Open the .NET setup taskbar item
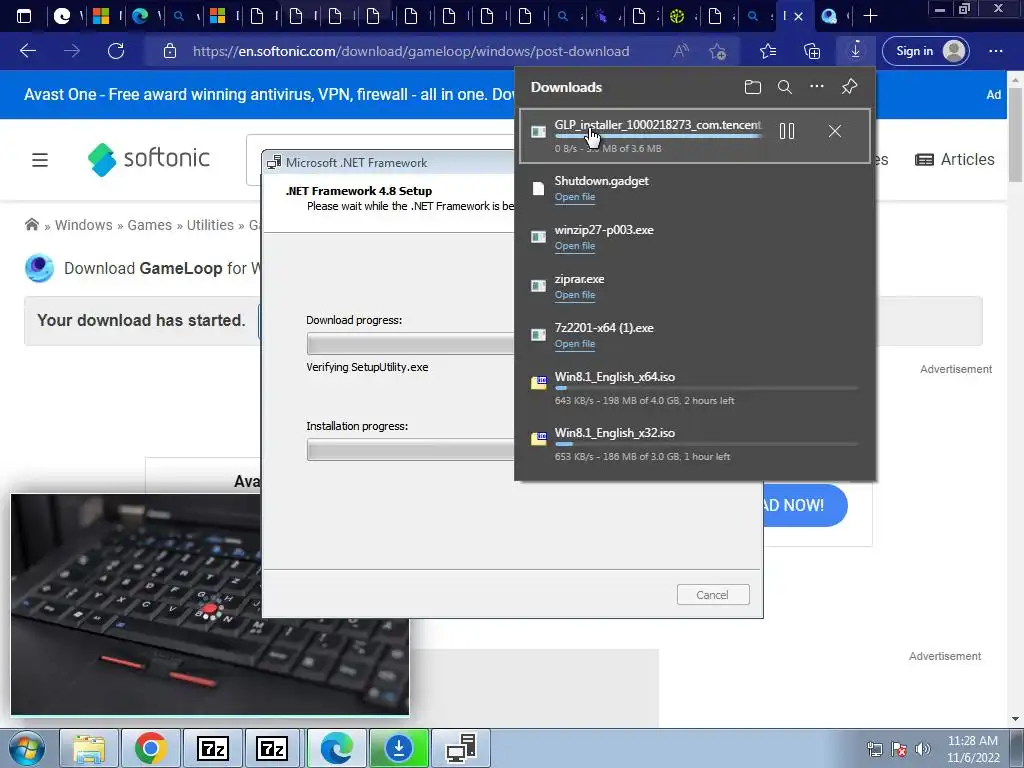This screenshot has height=768, width=1024. click(461, 748)
